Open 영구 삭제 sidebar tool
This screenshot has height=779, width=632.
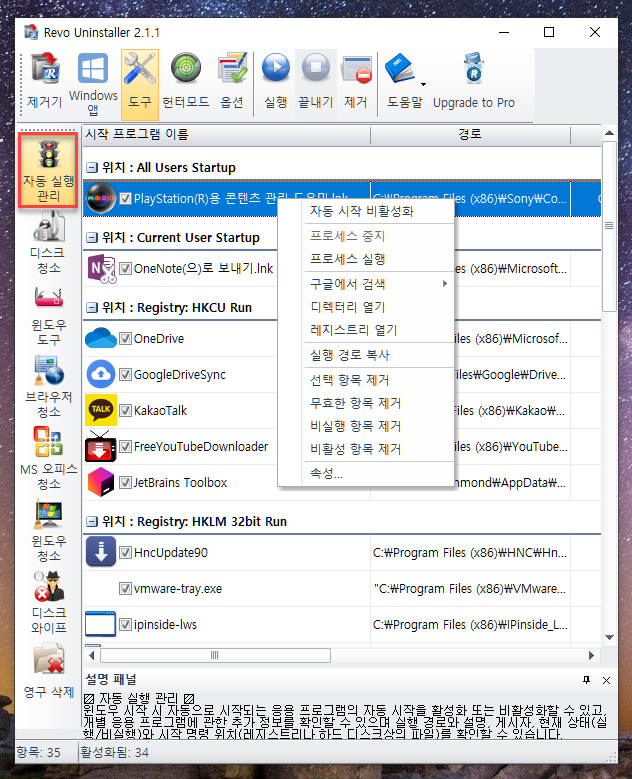(48, 671)
